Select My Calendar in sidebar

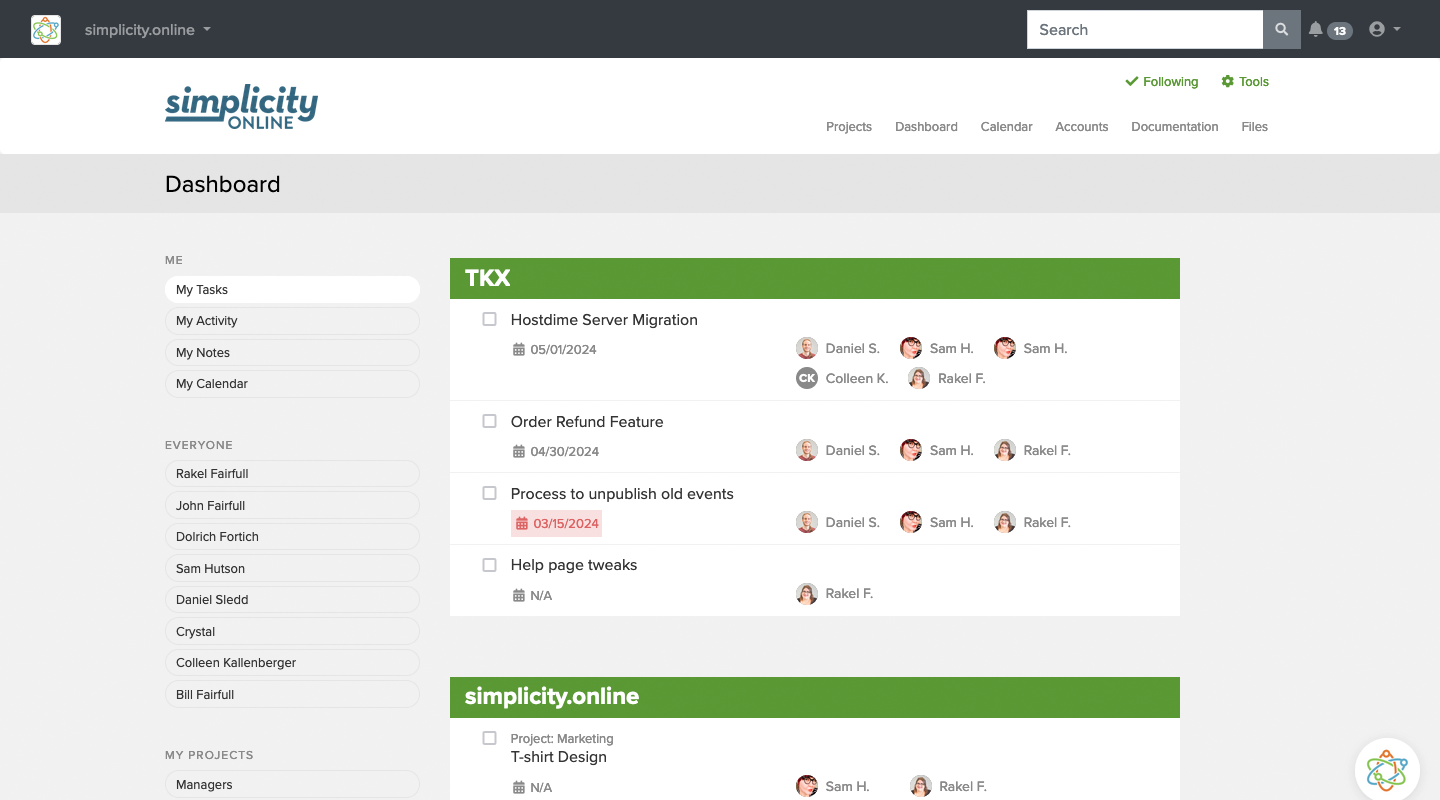[292, 384]
